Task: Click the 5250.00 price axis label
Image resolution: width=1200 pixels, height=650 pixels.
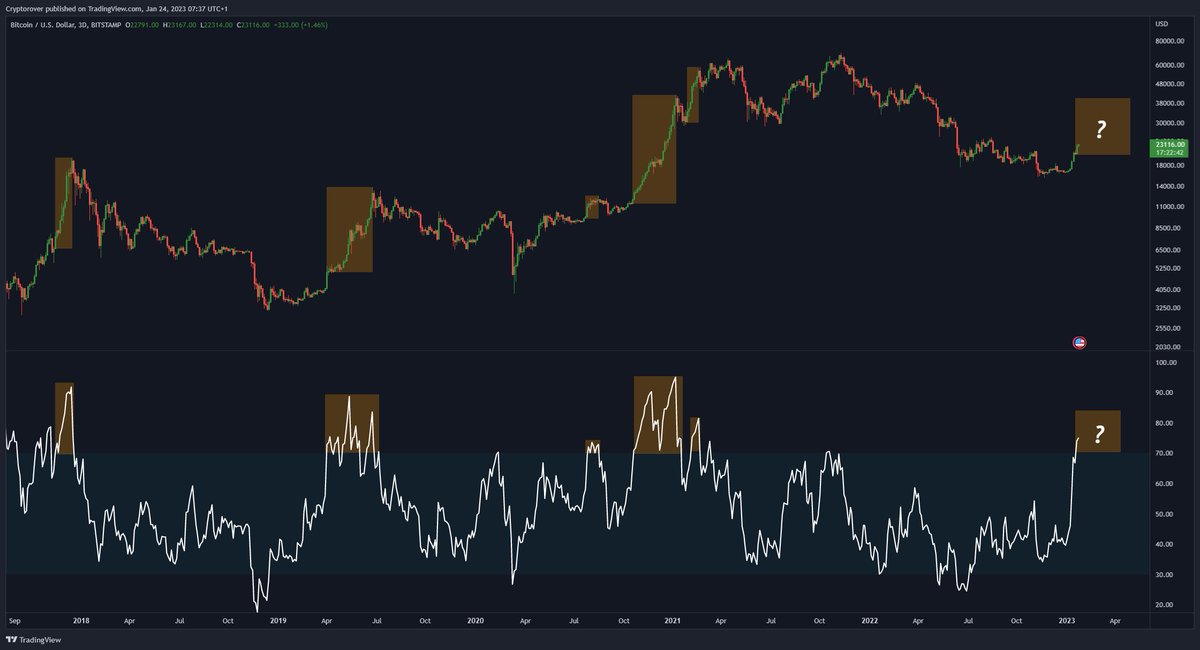Action: (1167, 268)
